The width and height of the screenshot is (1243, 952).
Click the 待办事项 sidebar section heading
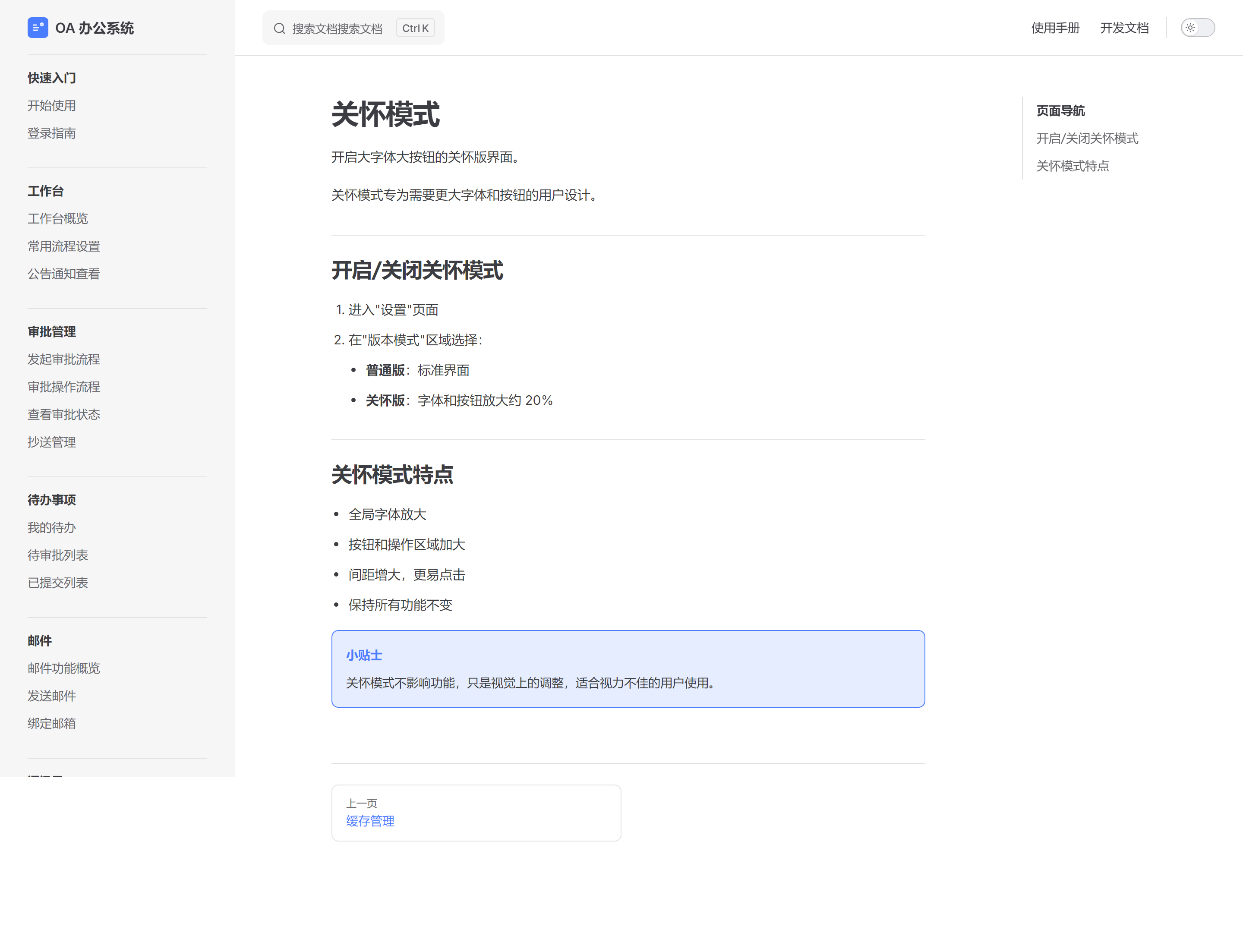pos(52,499)
